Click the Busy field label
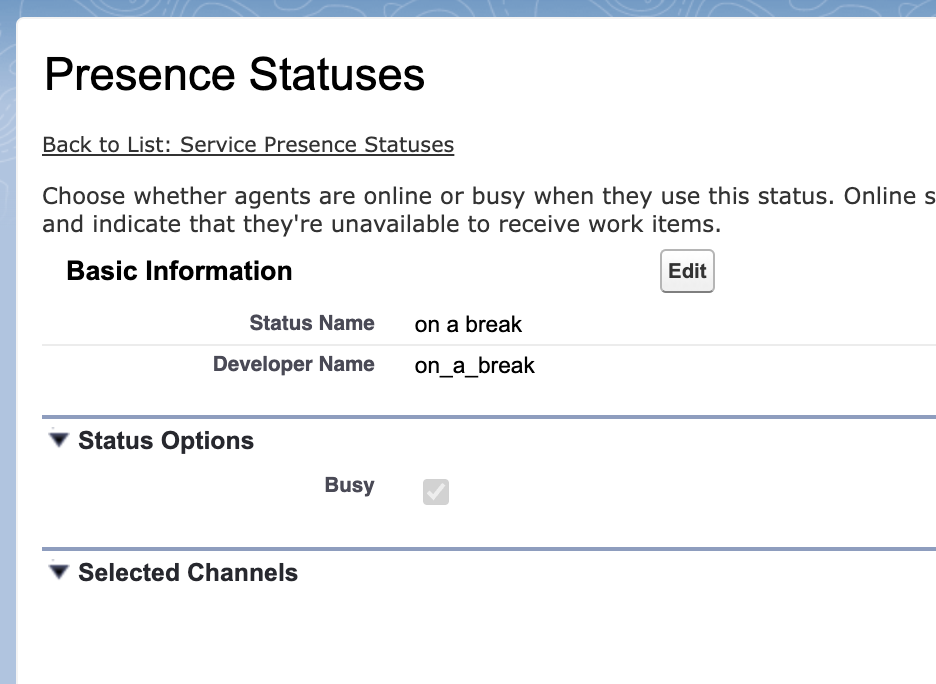This screenshot has width=936, height=684. 349,485
